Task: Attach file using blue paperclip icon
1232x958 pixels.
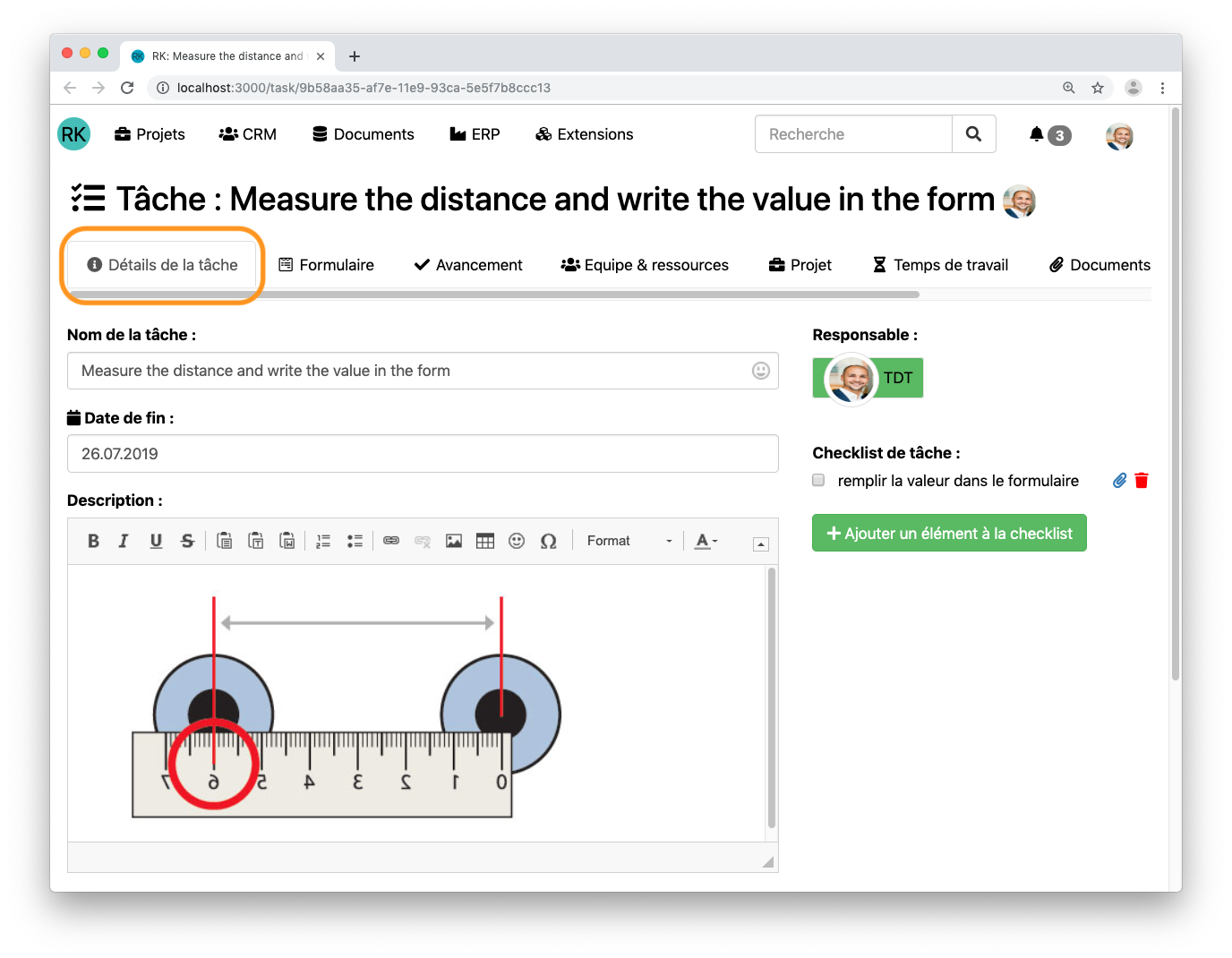Action: (1119, 481)
